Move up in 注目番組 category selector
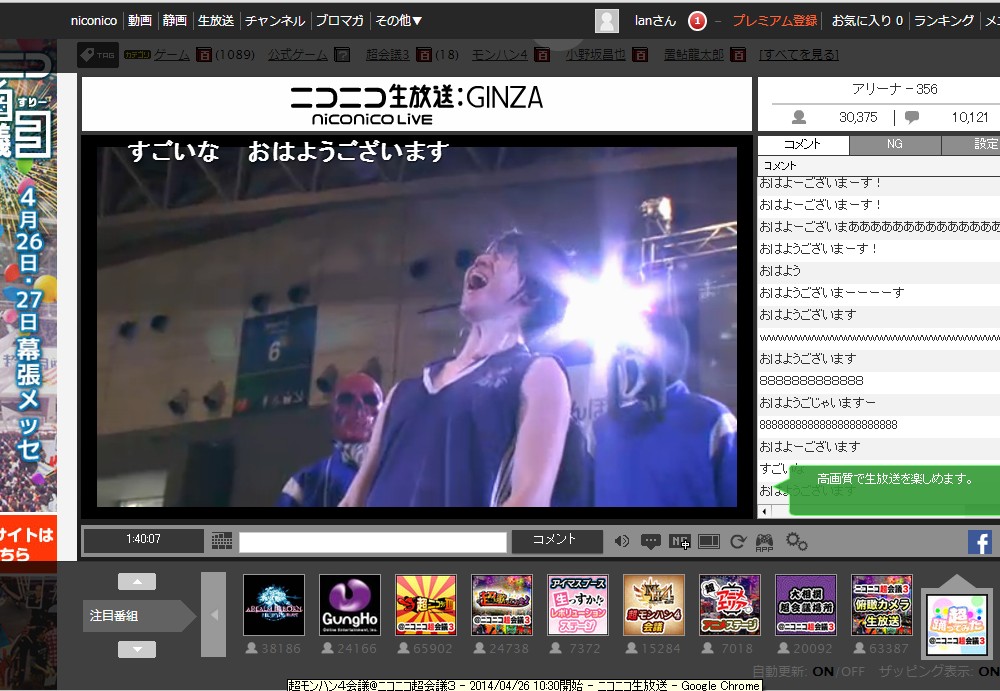 [x=136, y=581]
